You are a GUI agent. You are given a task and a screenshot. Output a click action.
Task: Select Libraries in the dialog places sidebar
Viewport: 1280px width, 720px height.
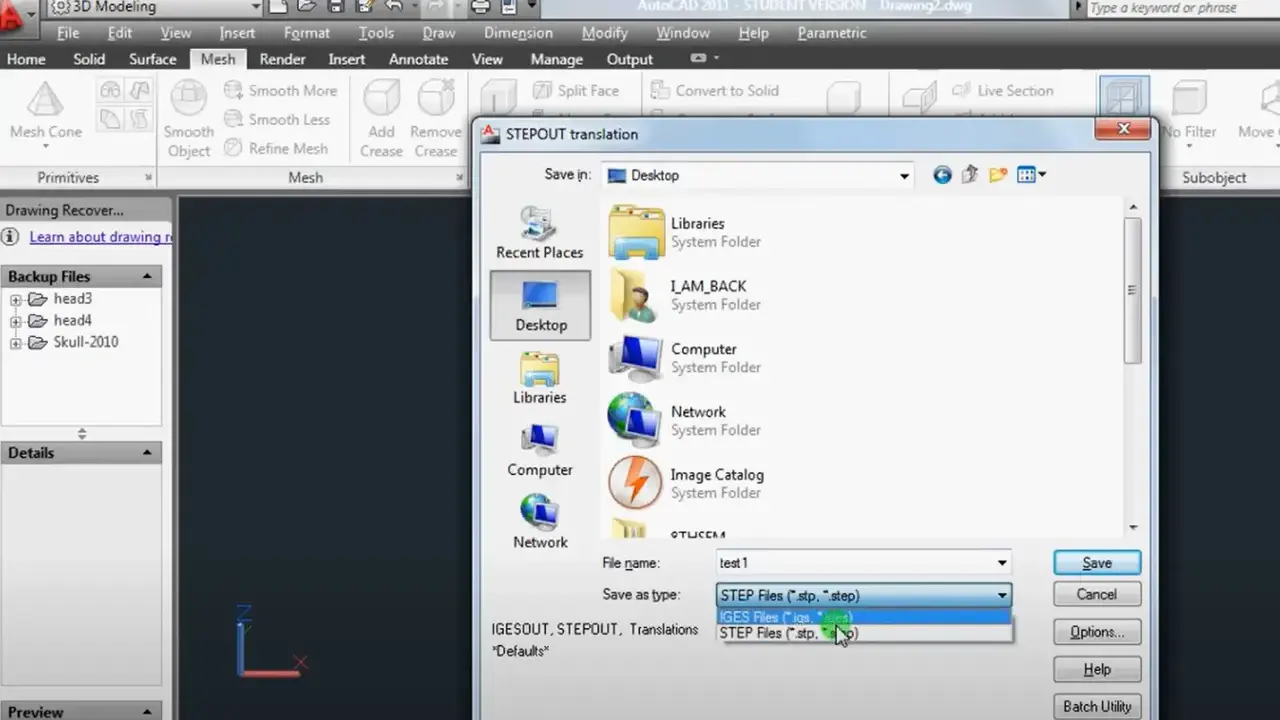click(539, 378)
